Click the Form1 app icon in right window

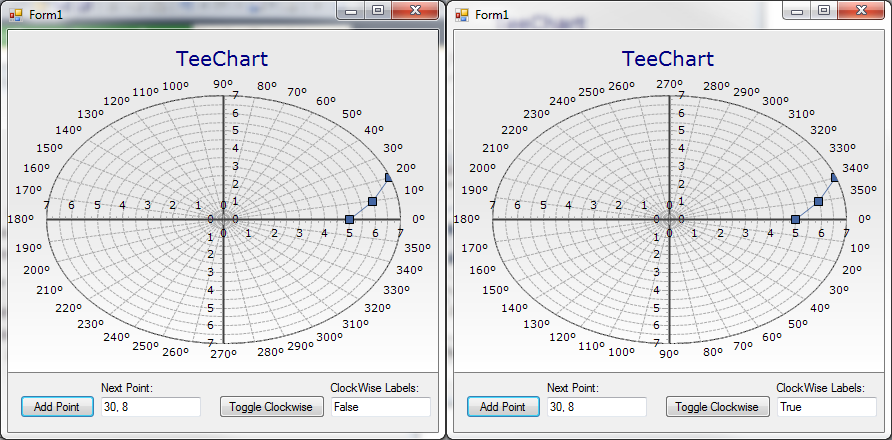tap(461, 14)
